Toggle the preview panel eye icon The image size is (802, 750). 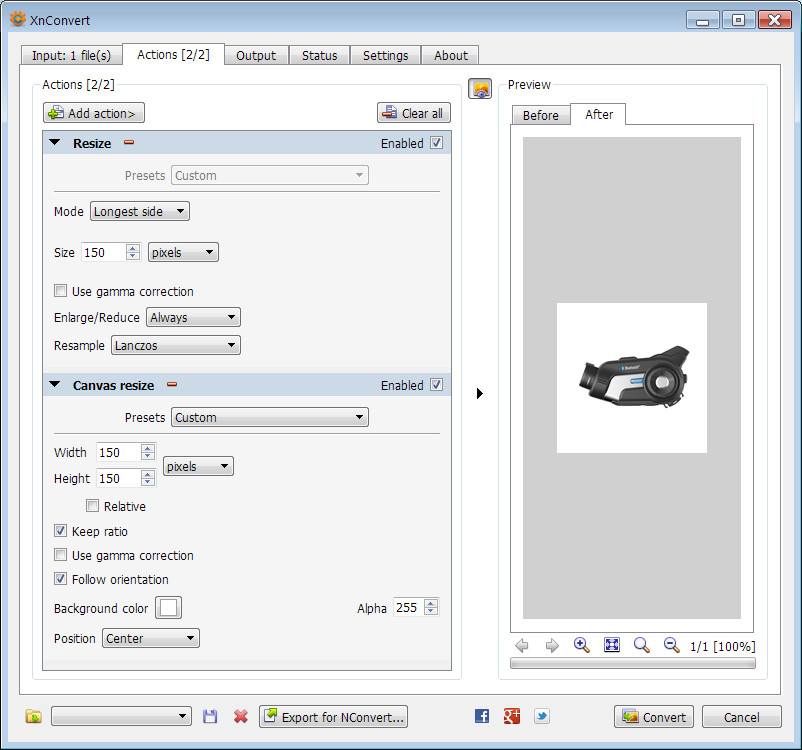coord(480,89)
